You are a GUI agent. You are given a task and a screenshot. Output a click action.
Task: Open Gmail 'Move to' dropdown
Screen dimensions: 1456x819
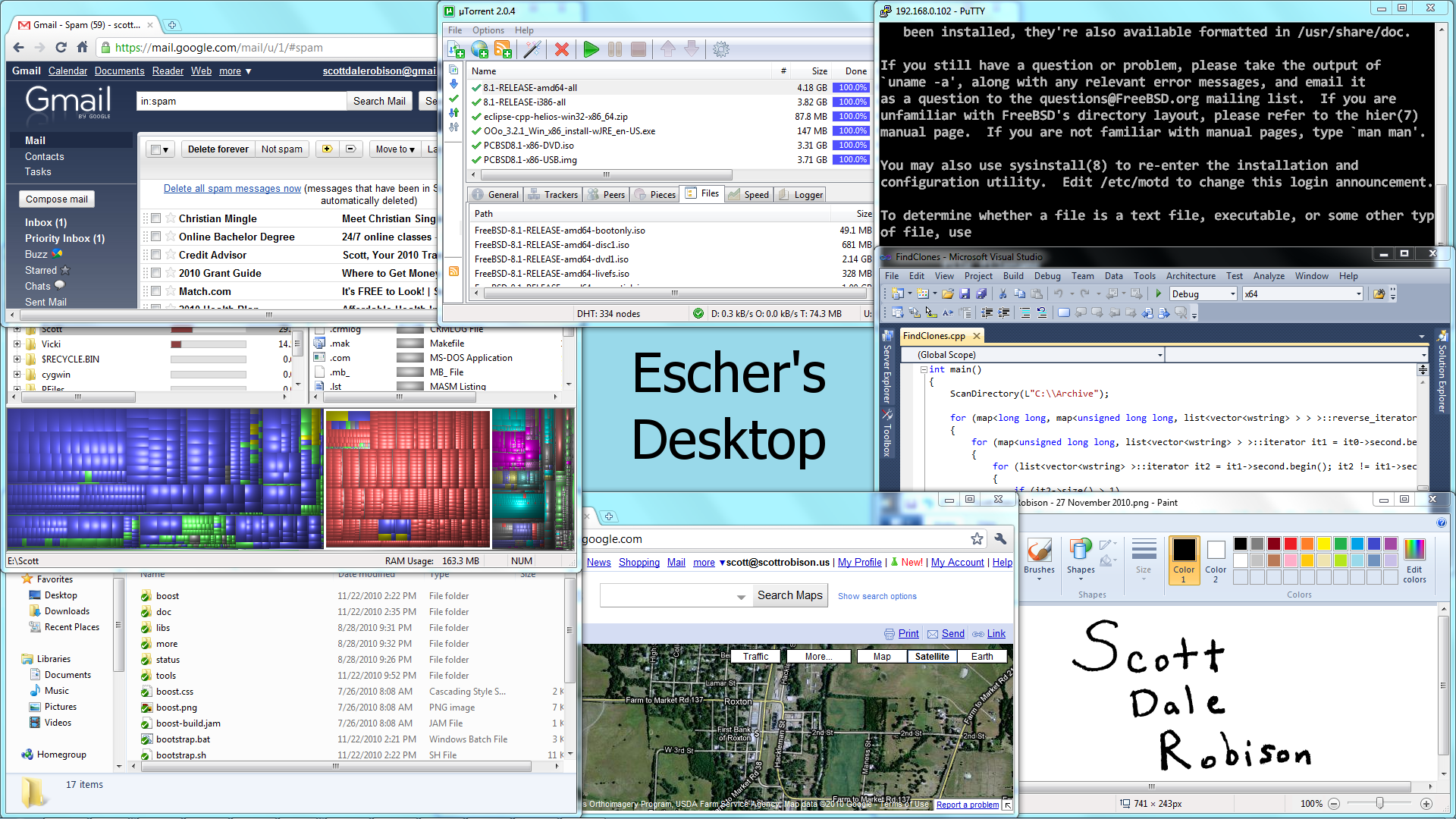pyautogui.click(x=395, y=149)
